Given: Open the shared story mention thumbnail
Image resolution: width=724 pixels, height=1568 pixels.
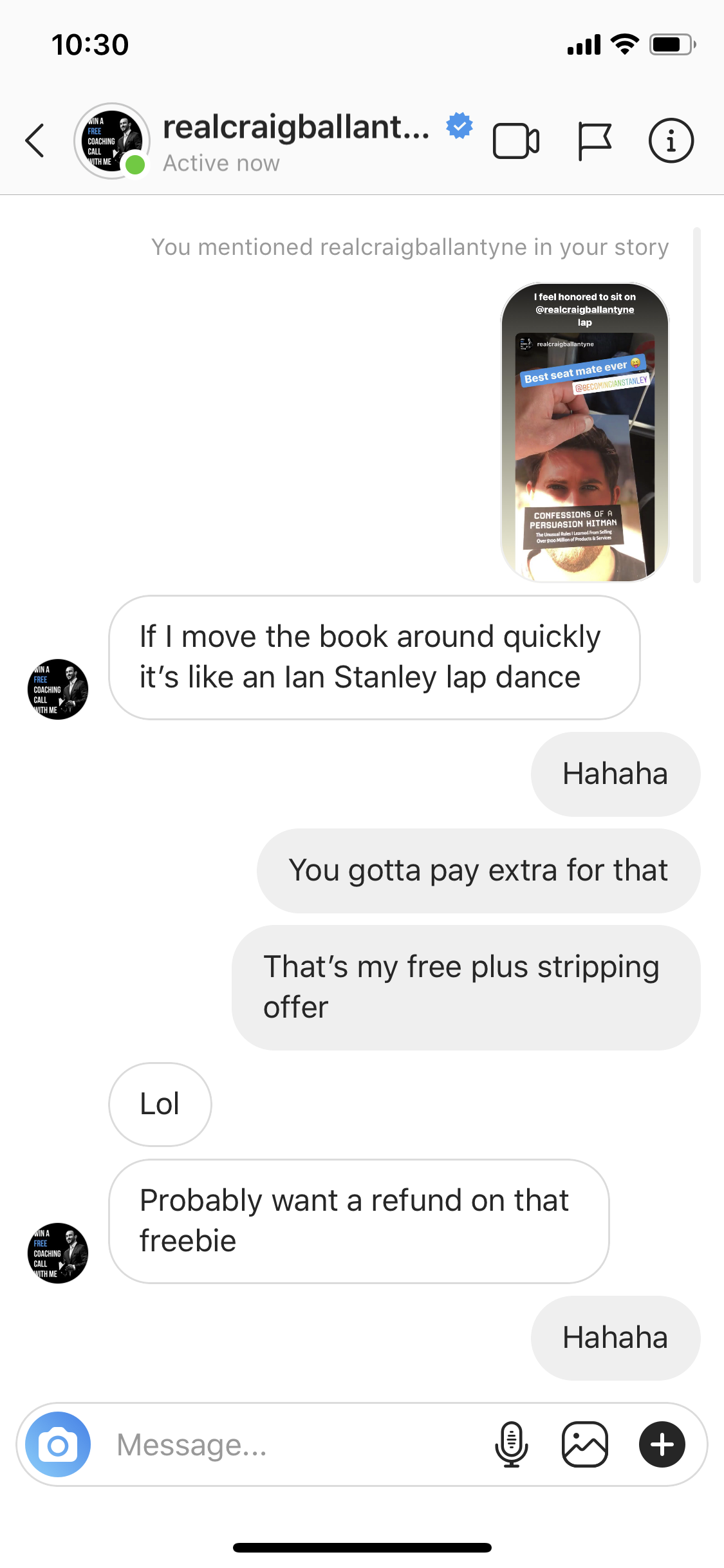Looking at the screenshot, I should pyautogui.click(x=585, y=432).
